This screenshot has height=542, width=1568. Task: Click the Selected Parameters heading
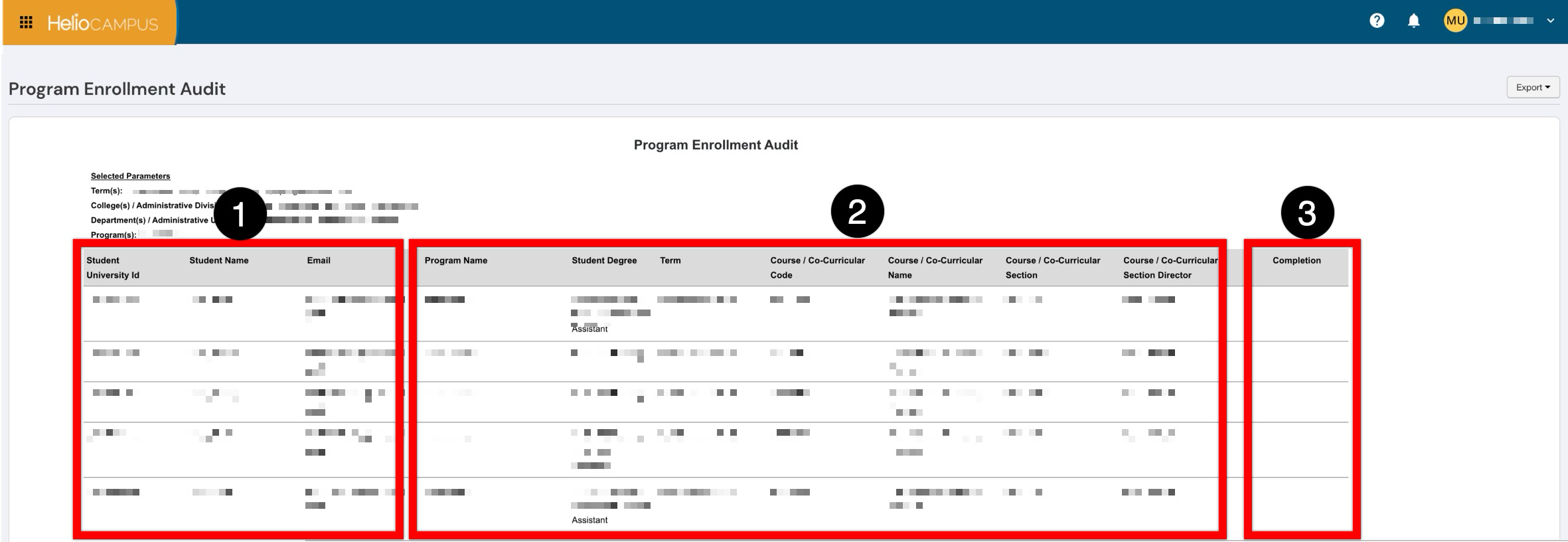point(130,176)
